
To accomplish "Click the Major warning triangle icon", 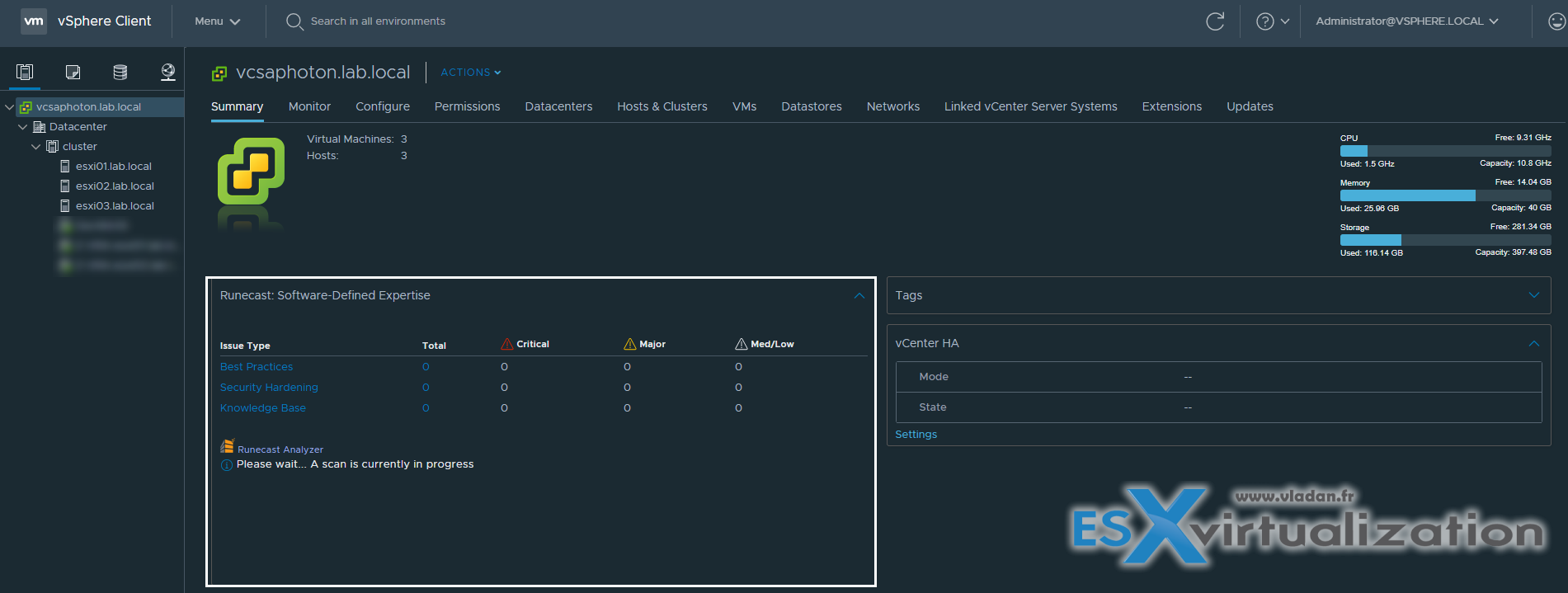I will 630,344.
